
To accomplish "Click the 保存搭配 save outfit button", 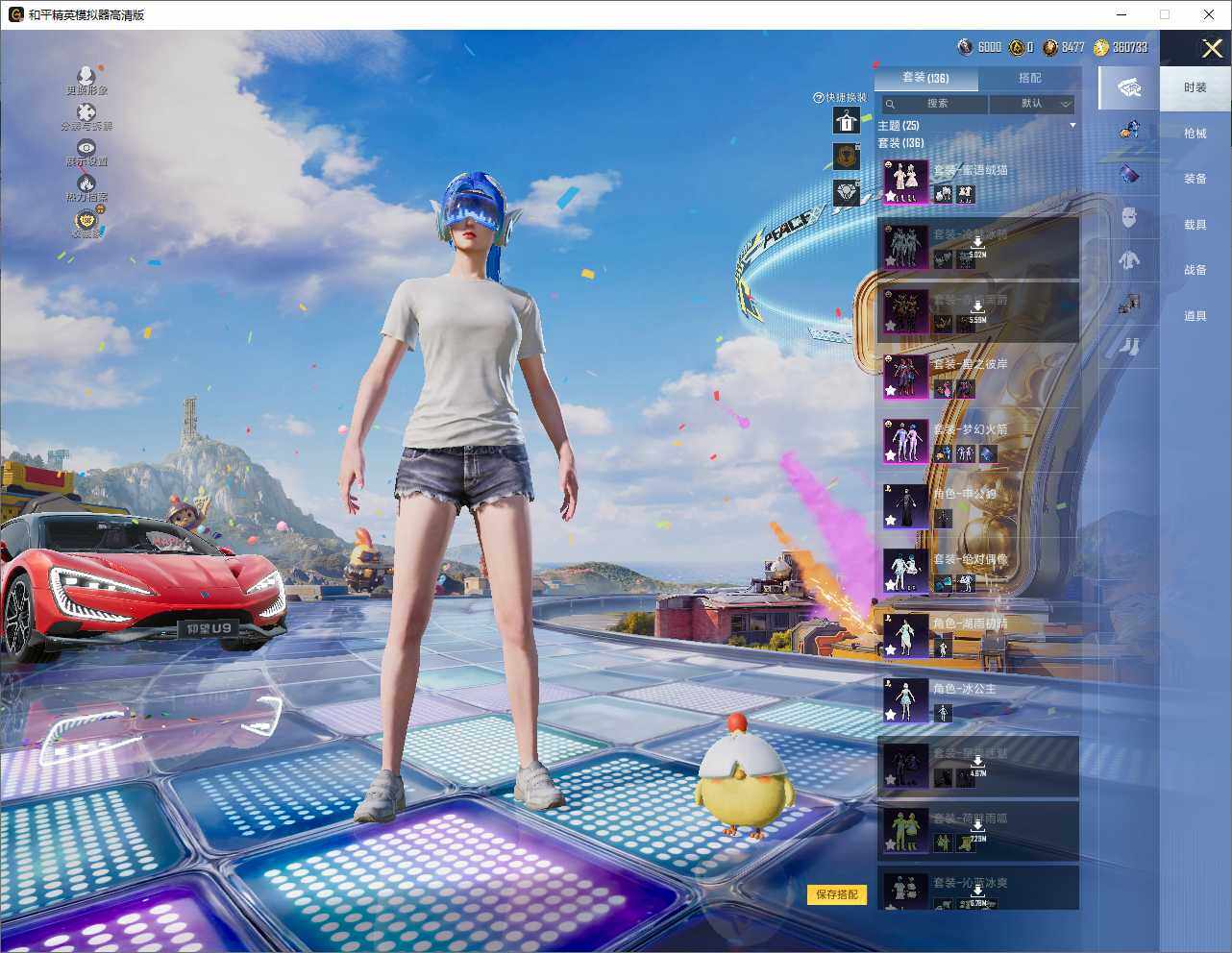I will pos(837,894).
